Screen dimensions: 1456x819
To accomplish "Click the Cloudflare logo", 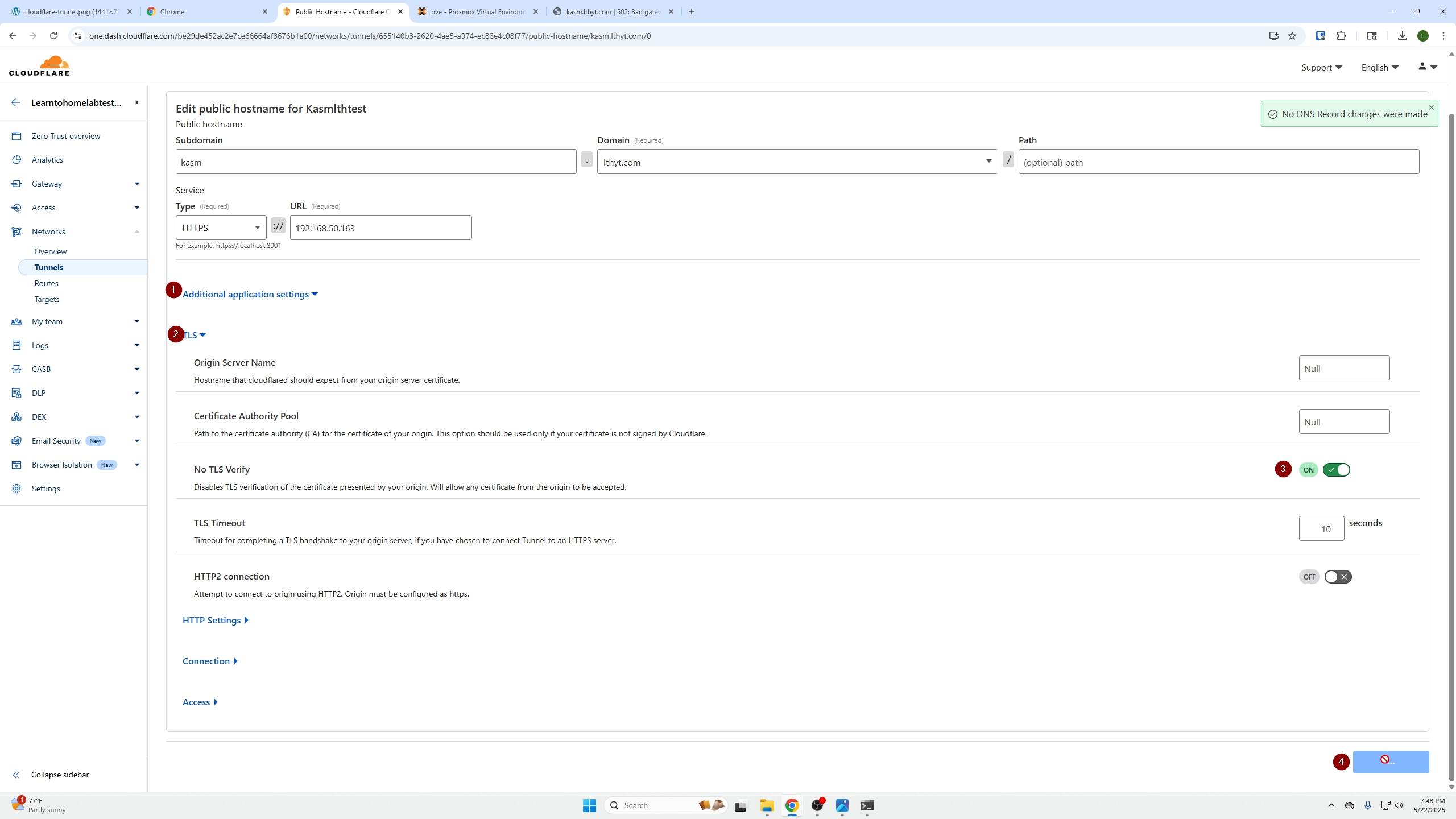I will click(x=39, y=65).
